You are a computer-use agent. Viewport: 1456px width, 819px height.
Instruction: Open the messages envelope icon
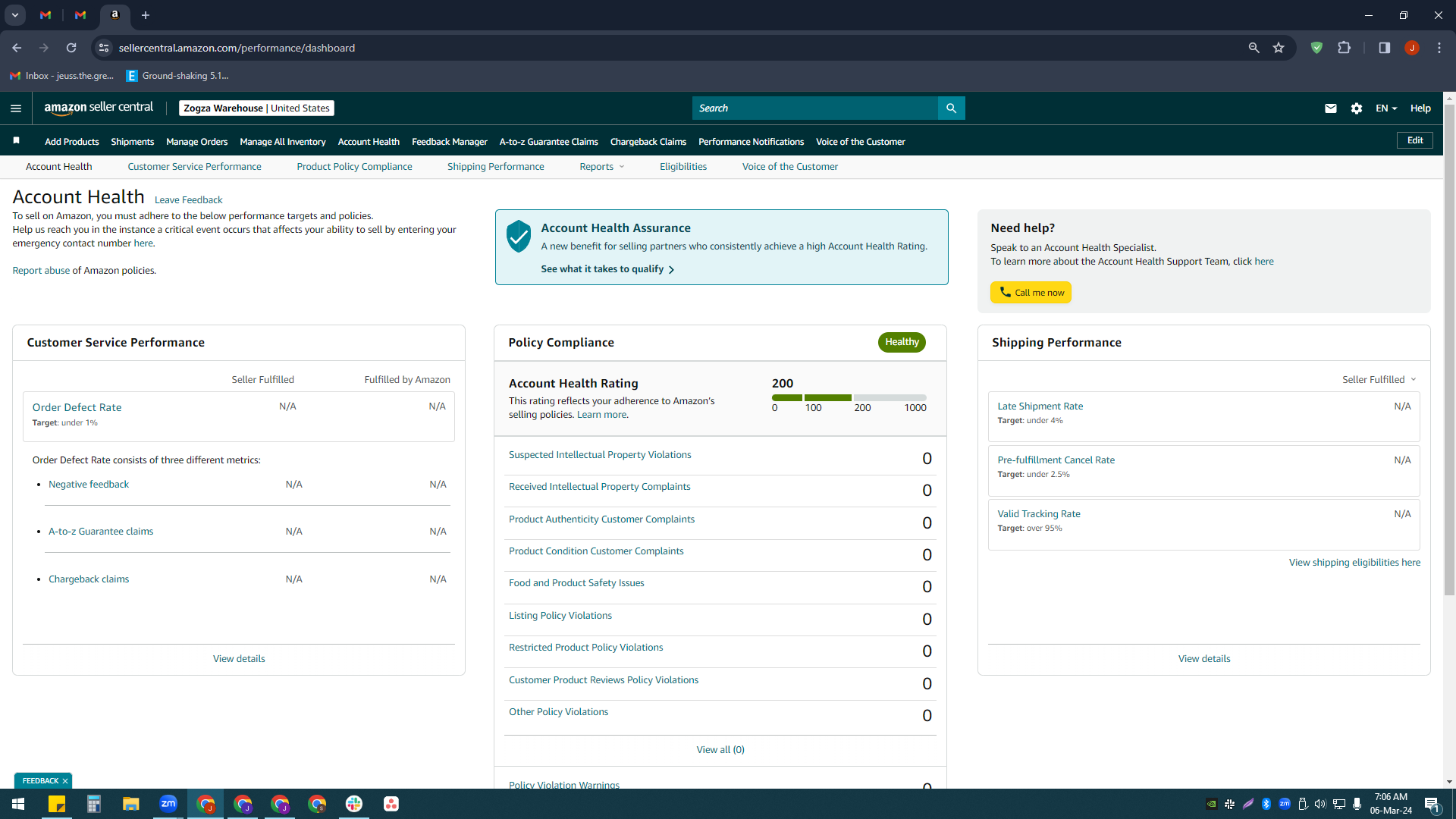[x=1330, y=108]
